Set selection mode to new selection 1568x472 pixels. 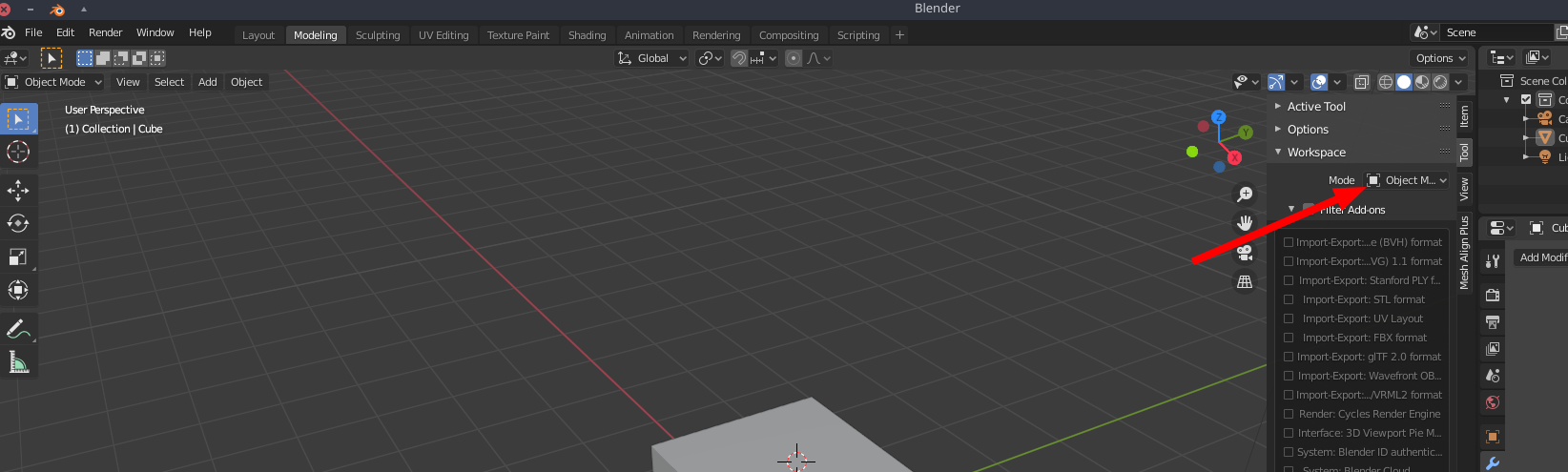[x=85, y=58]
